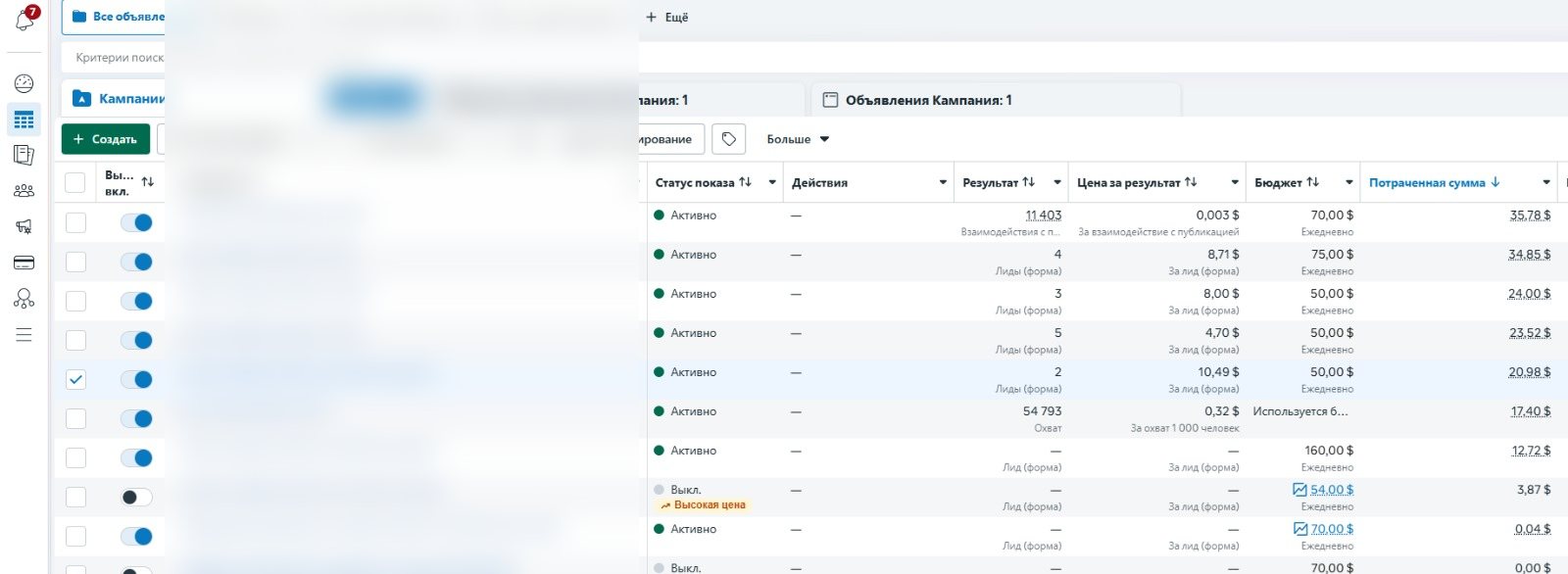Open ads reporting icon in sidebar

pyautogui.click(x=24, y=155)
